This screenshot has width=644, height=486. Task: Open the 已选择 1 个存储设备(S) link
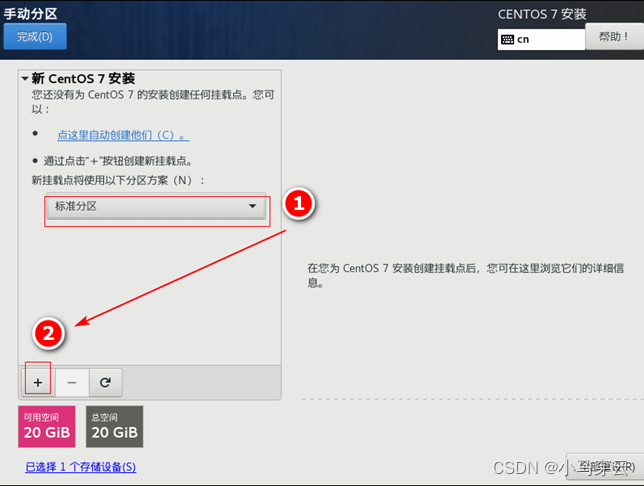80,467
